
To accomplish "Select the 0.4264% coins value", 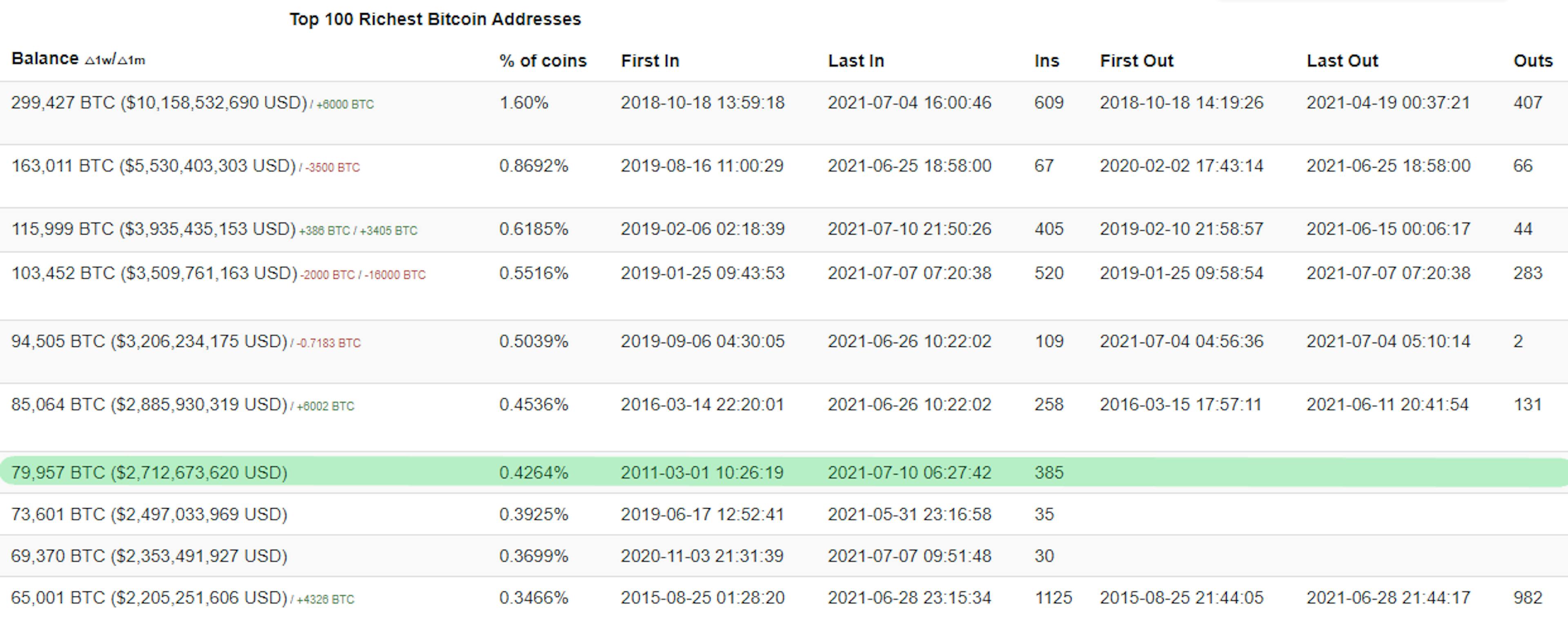I will click(533, 473).
